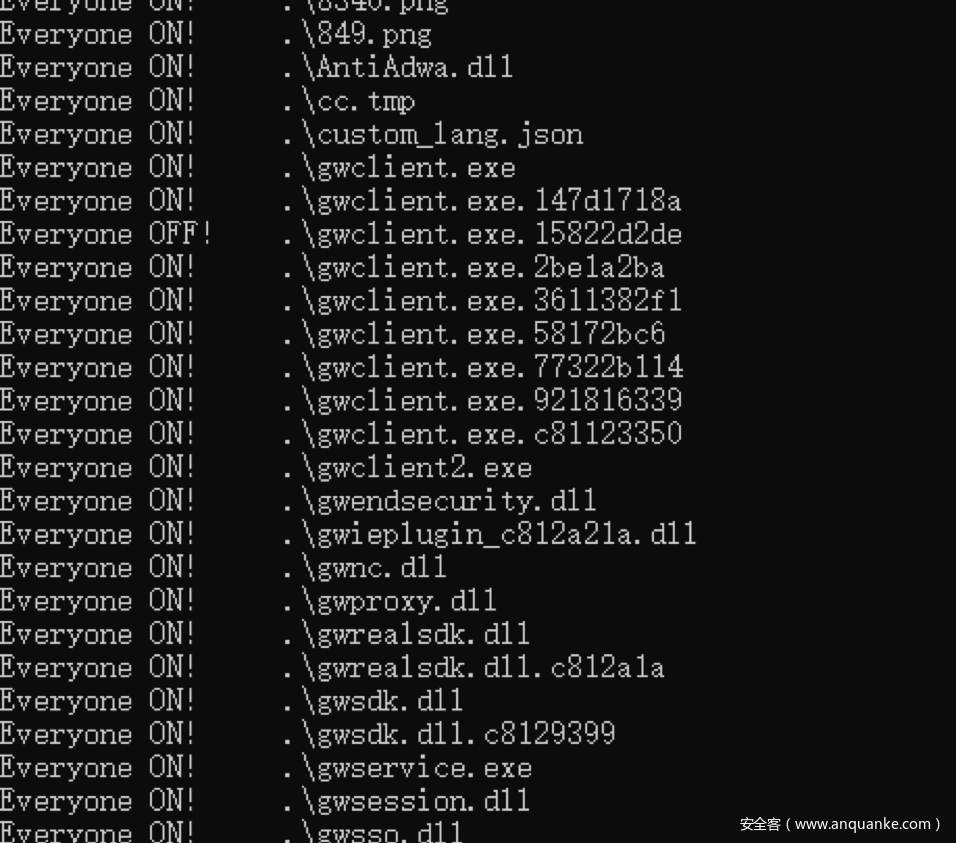The image size is (956, 843).
Task: Click the gwclient.exe.77322b114 entry
Action: [x=483, y=367]
